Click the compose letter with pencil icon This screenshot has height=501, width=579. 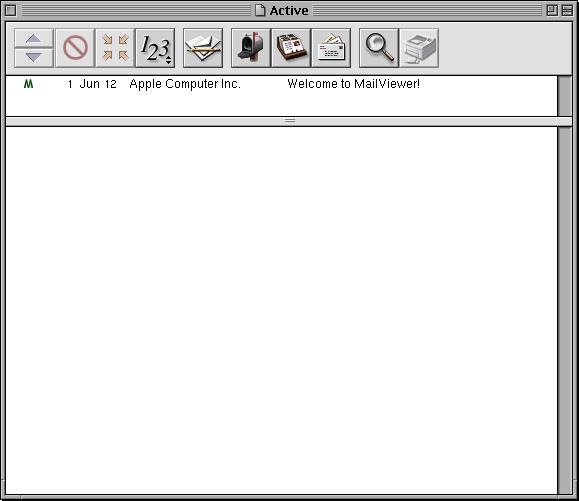point(203,48)
